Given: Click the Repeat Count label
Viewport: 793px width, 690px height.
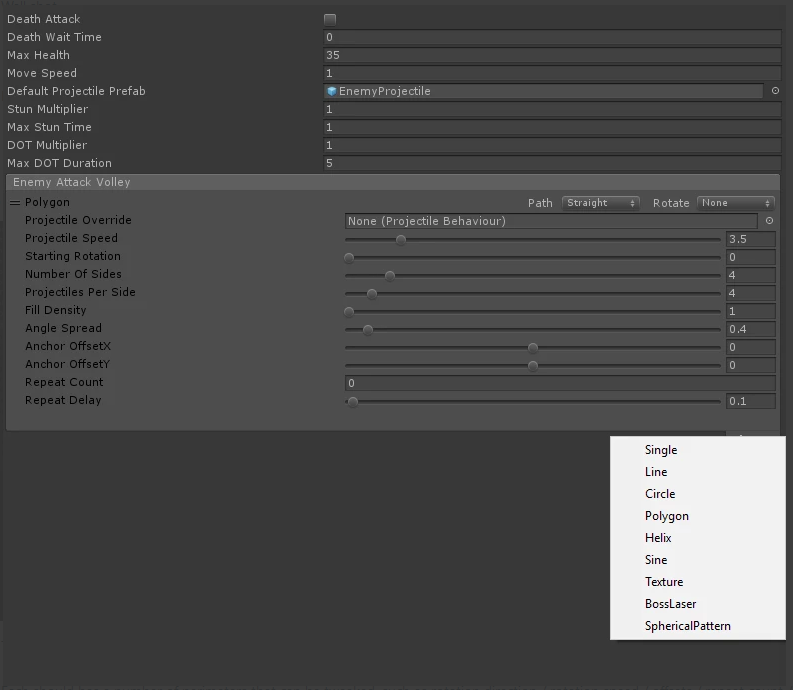Looking at the screenshot, I should tap(64, 382).
